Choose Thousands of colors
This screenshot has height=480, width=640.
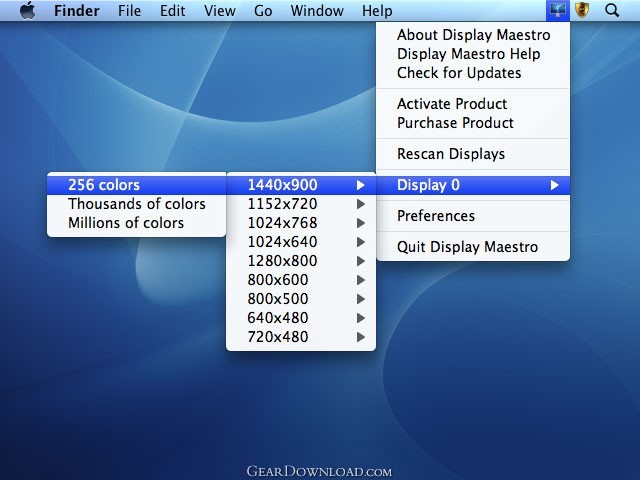click(136, 204)
